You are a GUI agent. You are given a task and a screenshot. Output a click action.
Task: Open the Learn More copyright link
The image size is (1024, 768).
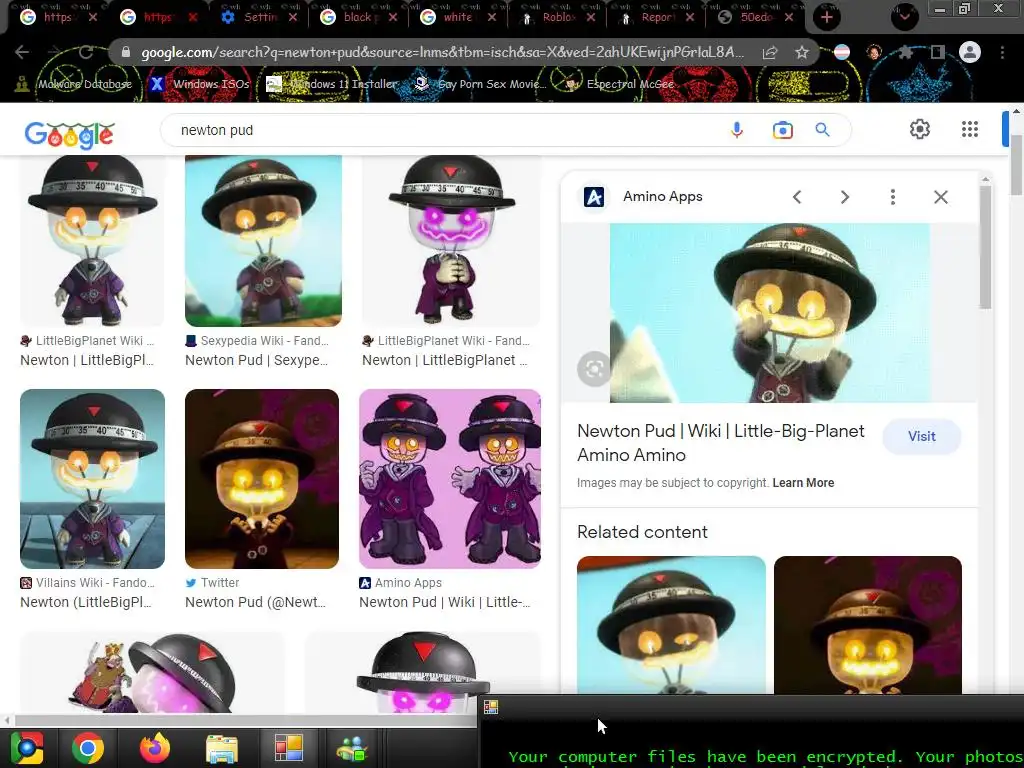pos(803,483)
